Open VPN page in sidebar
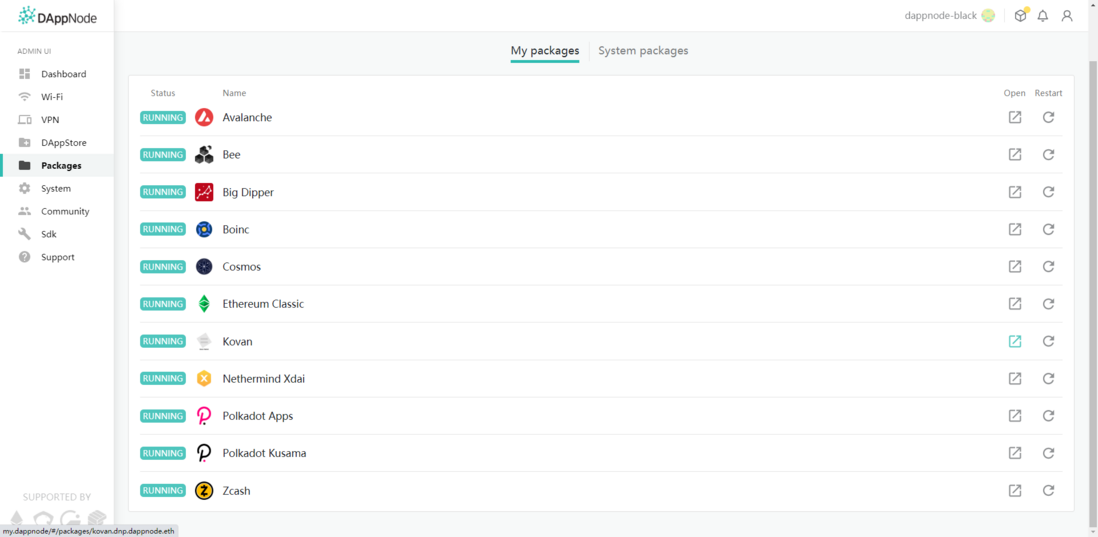Image resolution: width=1098 pixels, height=537 pixels. 57,120
